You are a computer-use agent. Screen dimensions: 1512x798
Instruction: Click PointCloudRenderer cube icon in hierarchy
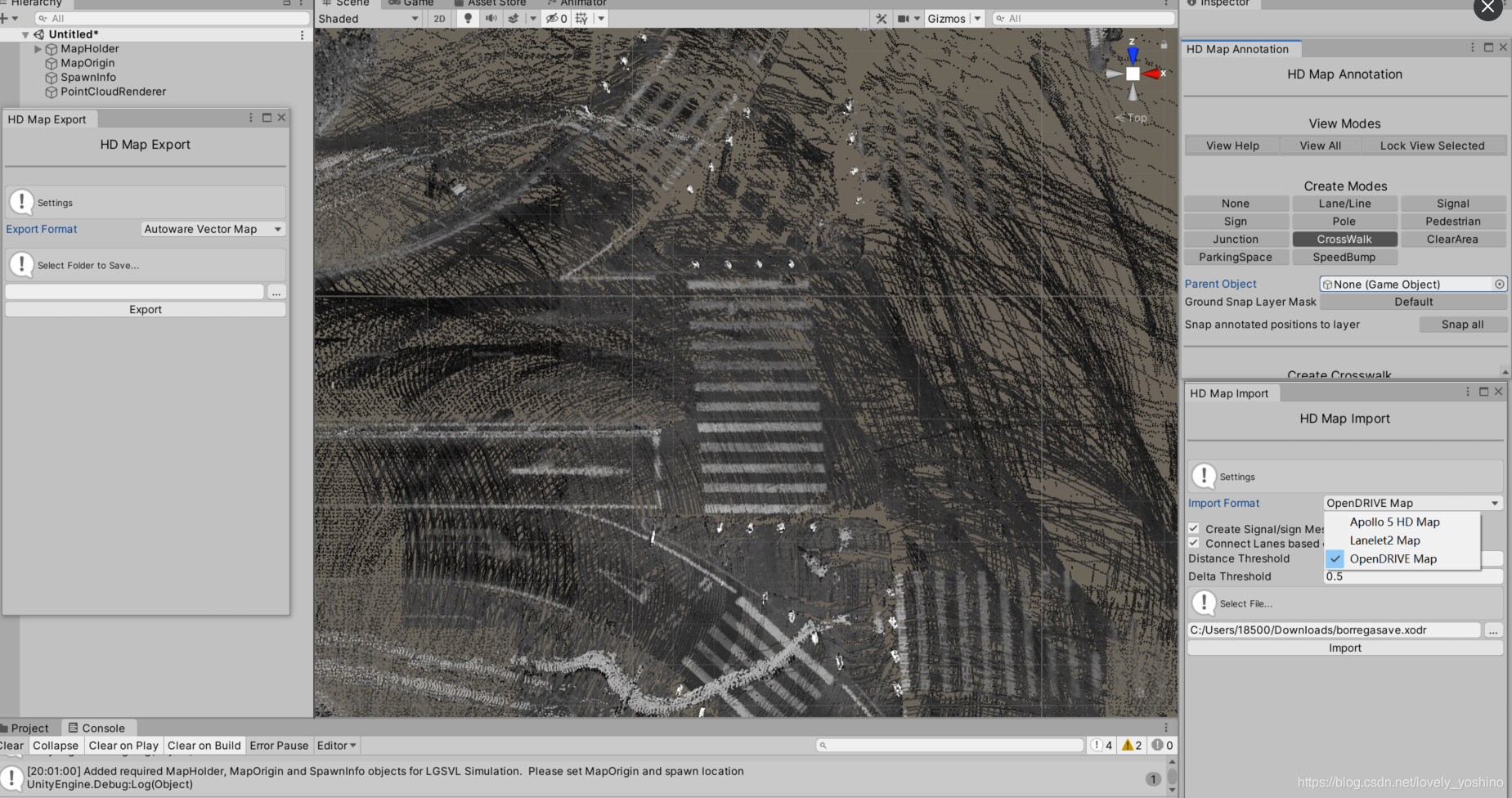click(52, 92)
